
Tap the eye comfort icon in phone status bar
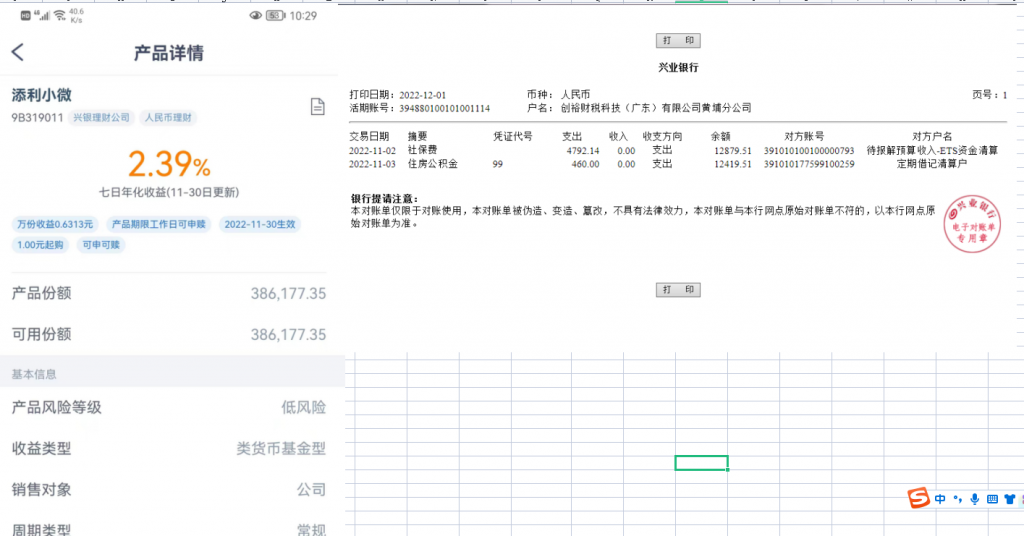point(255,16)
